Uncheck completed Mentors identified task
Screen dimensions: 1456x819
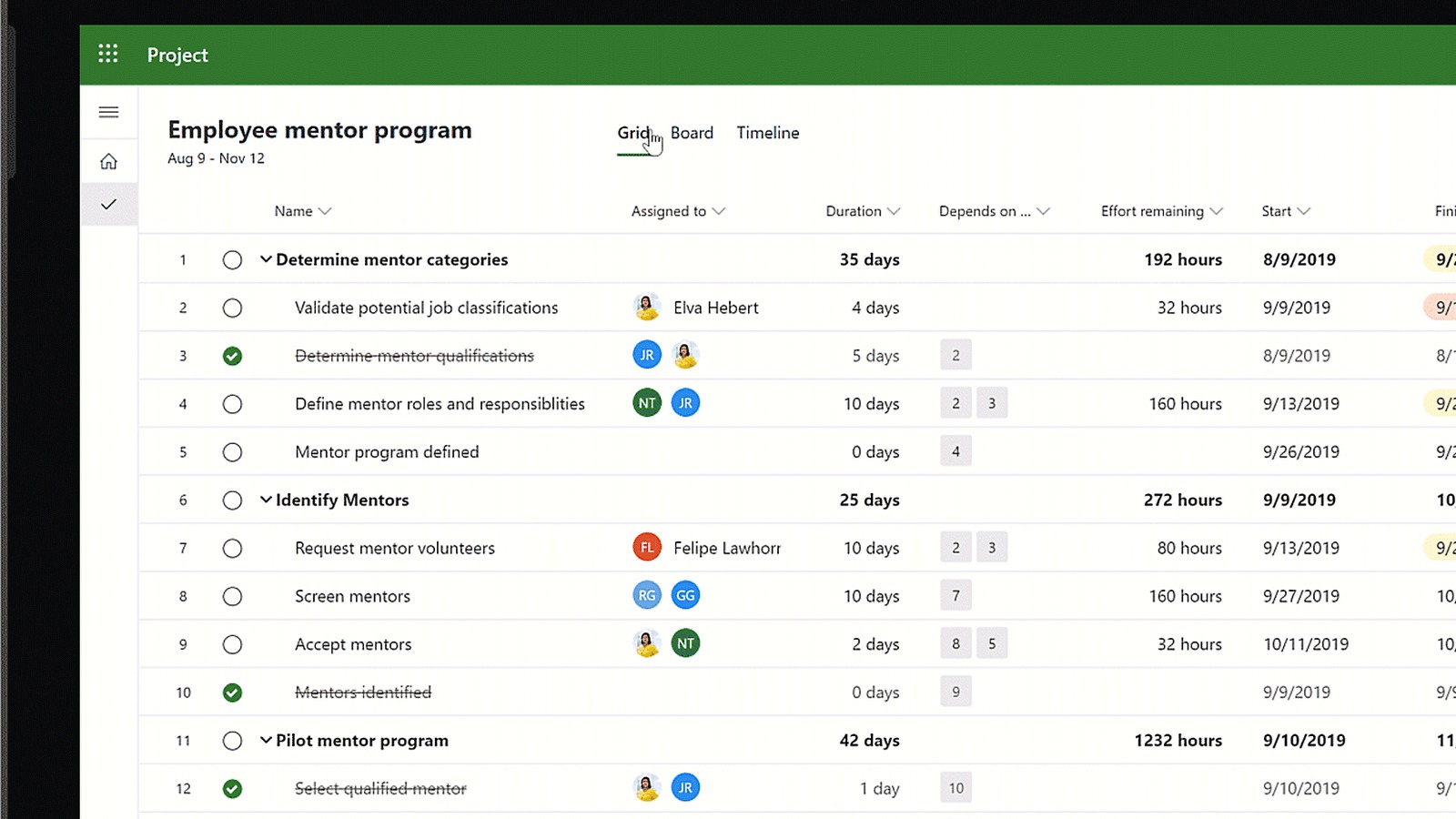pyautogui.click(x=232, y=693)
